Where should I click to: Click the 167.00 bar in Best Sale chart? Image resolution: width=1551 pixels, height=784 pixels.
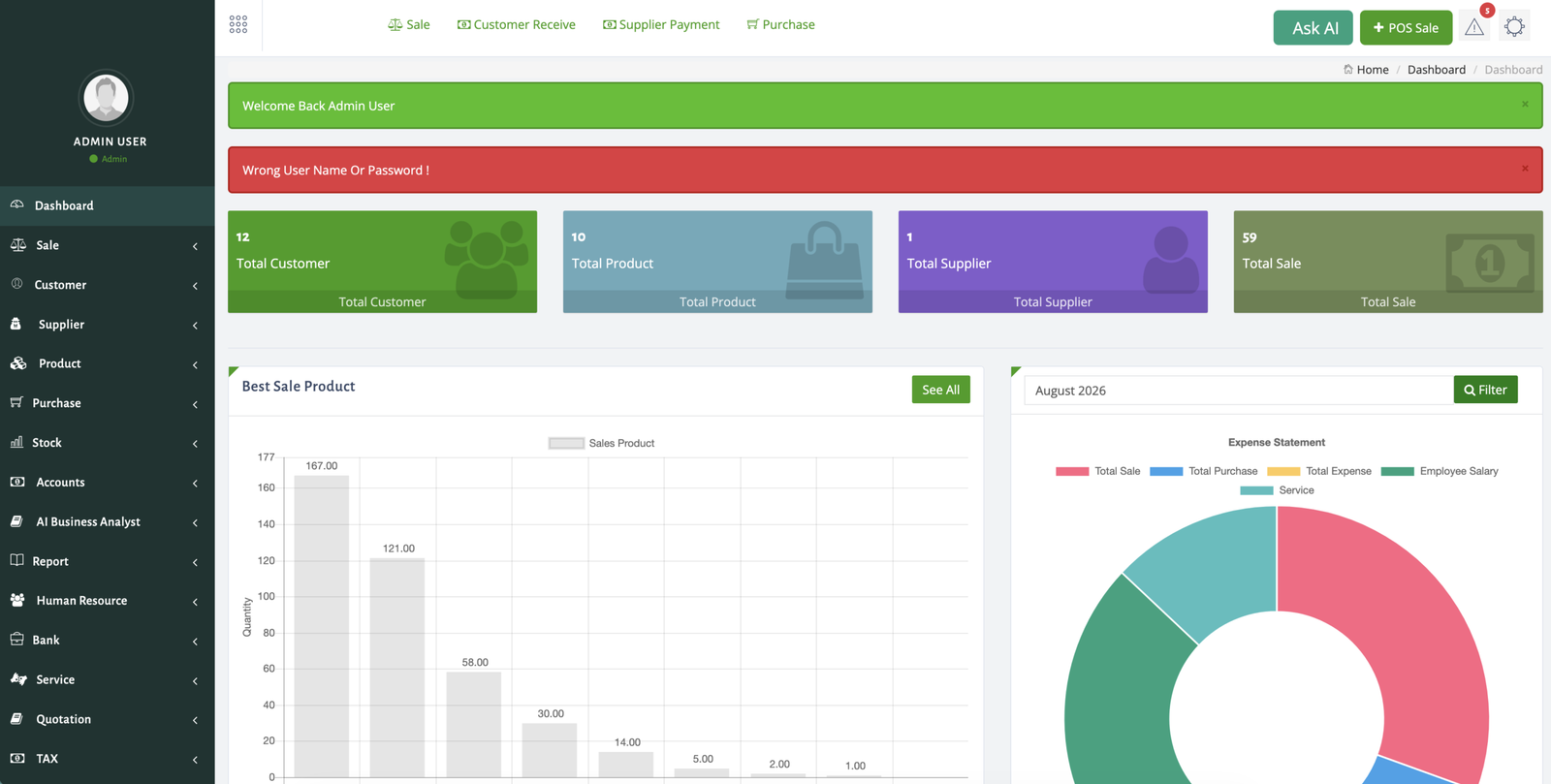322,626
